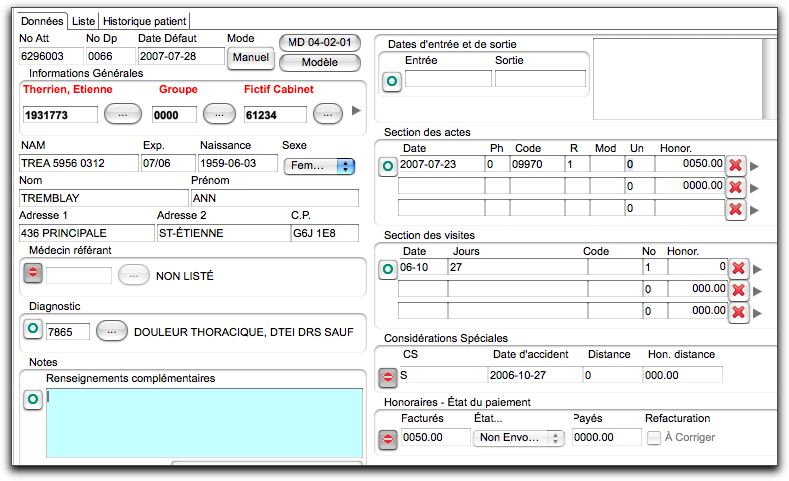This screenshot has height=481, width=789.
Task: Click the red X on the 2007-07-23 acte row
Action: (736, 165)
